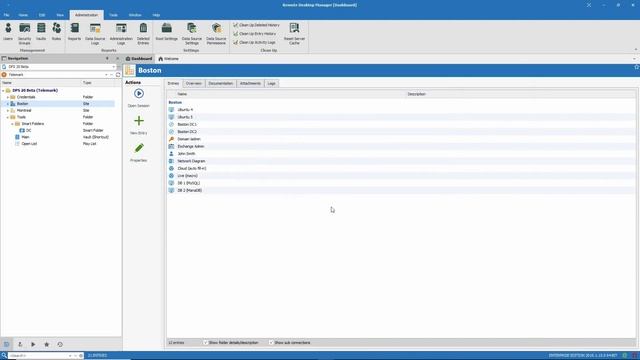Click the refresh icon beside Telemark vault

pos(118,75)
